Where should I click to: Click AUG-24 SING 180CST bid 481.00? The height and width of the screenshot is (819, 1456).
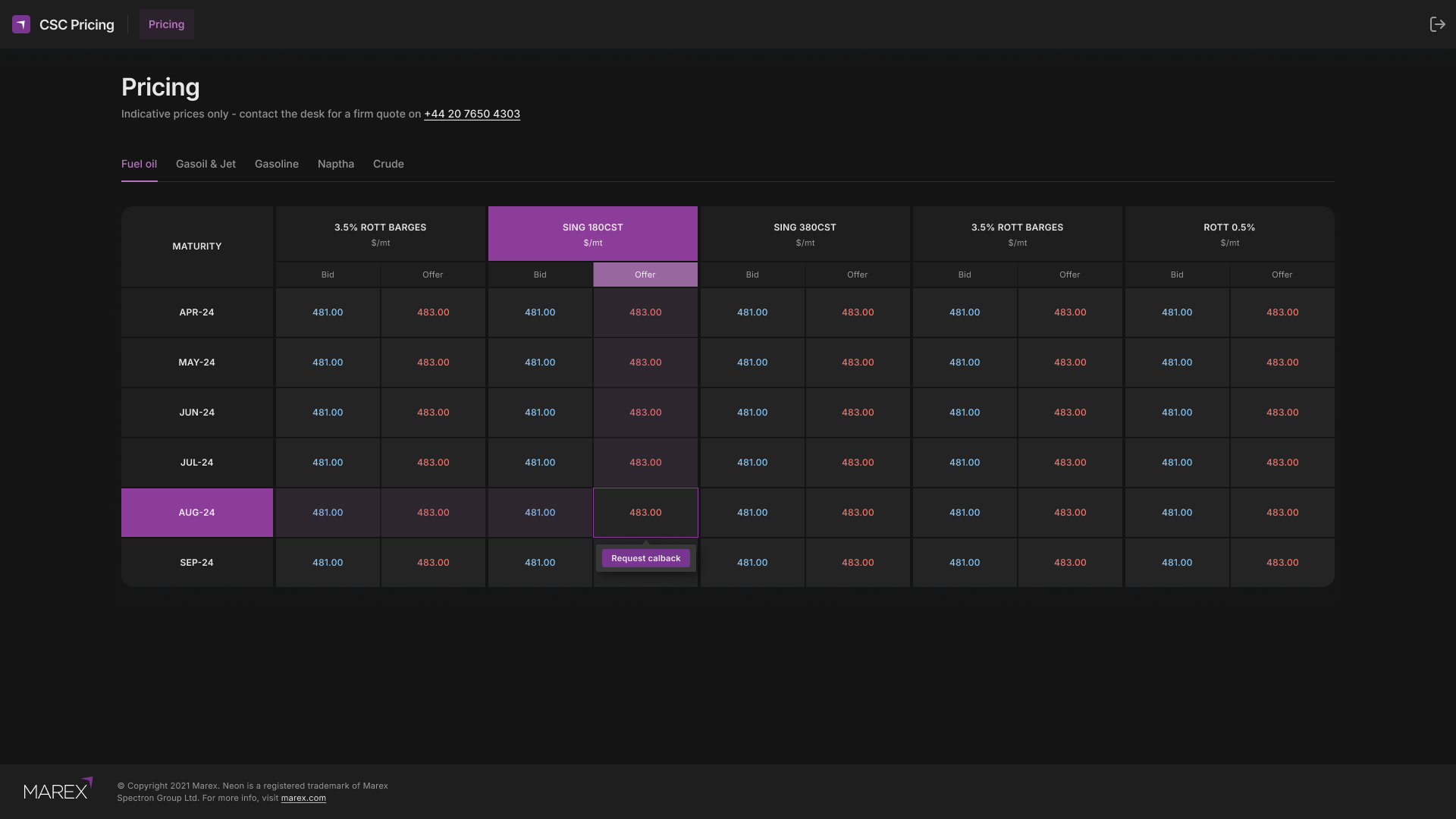540,513
